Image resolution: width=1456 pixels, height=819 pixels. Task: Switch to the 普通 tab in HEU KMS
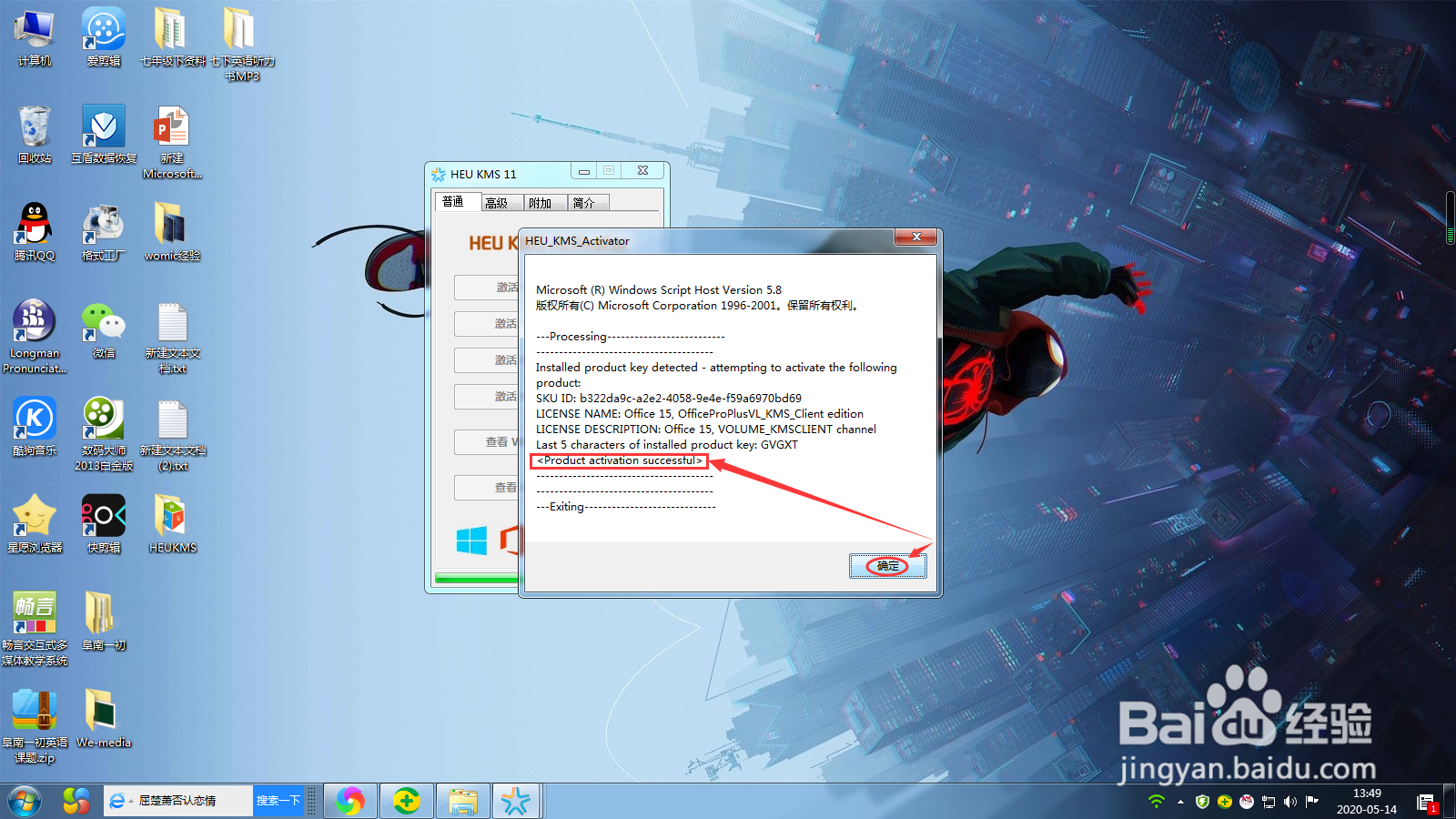click(453, 202)
